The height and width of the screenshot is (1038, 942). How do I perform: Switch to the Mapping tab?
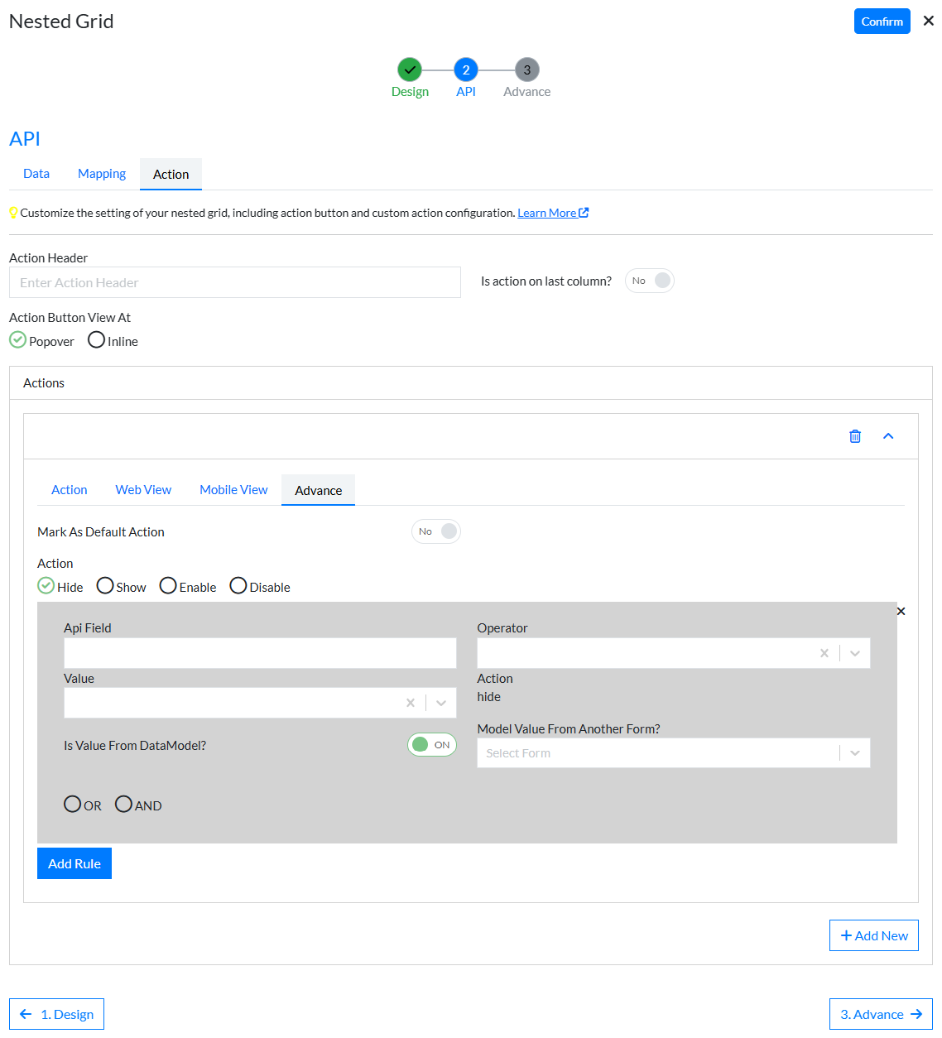pos(102,174)
